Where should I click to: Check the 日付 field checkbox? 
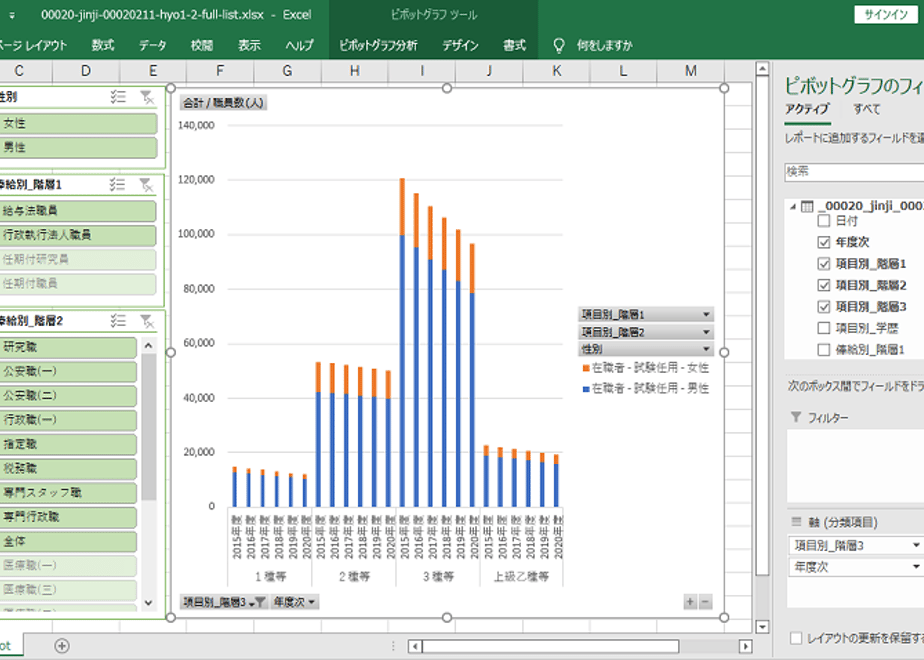pyautogui.click(x=824, y=221)
